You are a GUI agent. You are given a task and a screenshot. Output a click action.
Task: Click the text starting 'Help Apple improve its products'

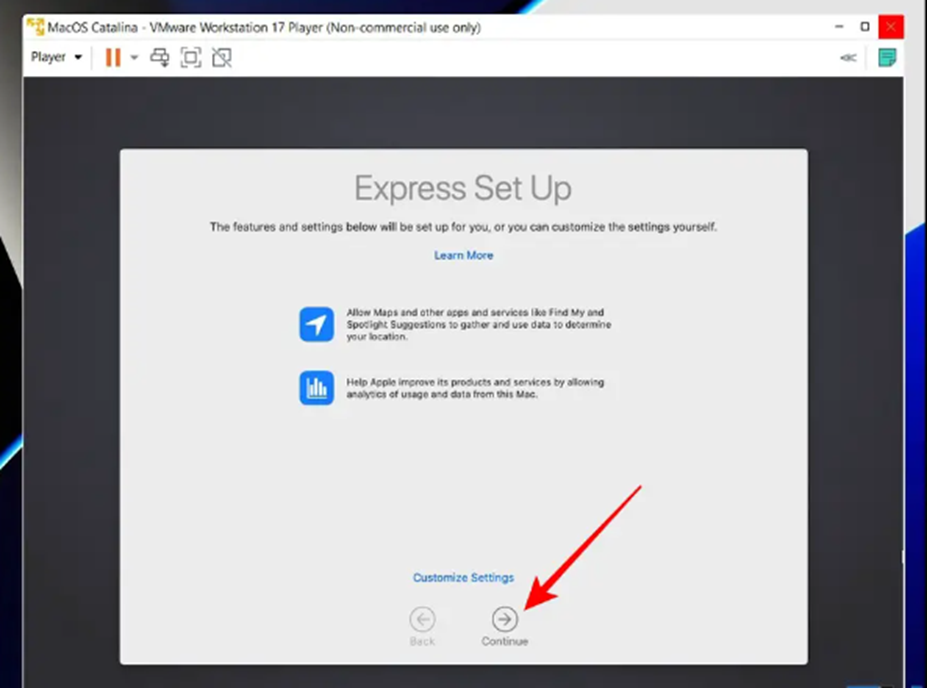(x=475, y=388)
